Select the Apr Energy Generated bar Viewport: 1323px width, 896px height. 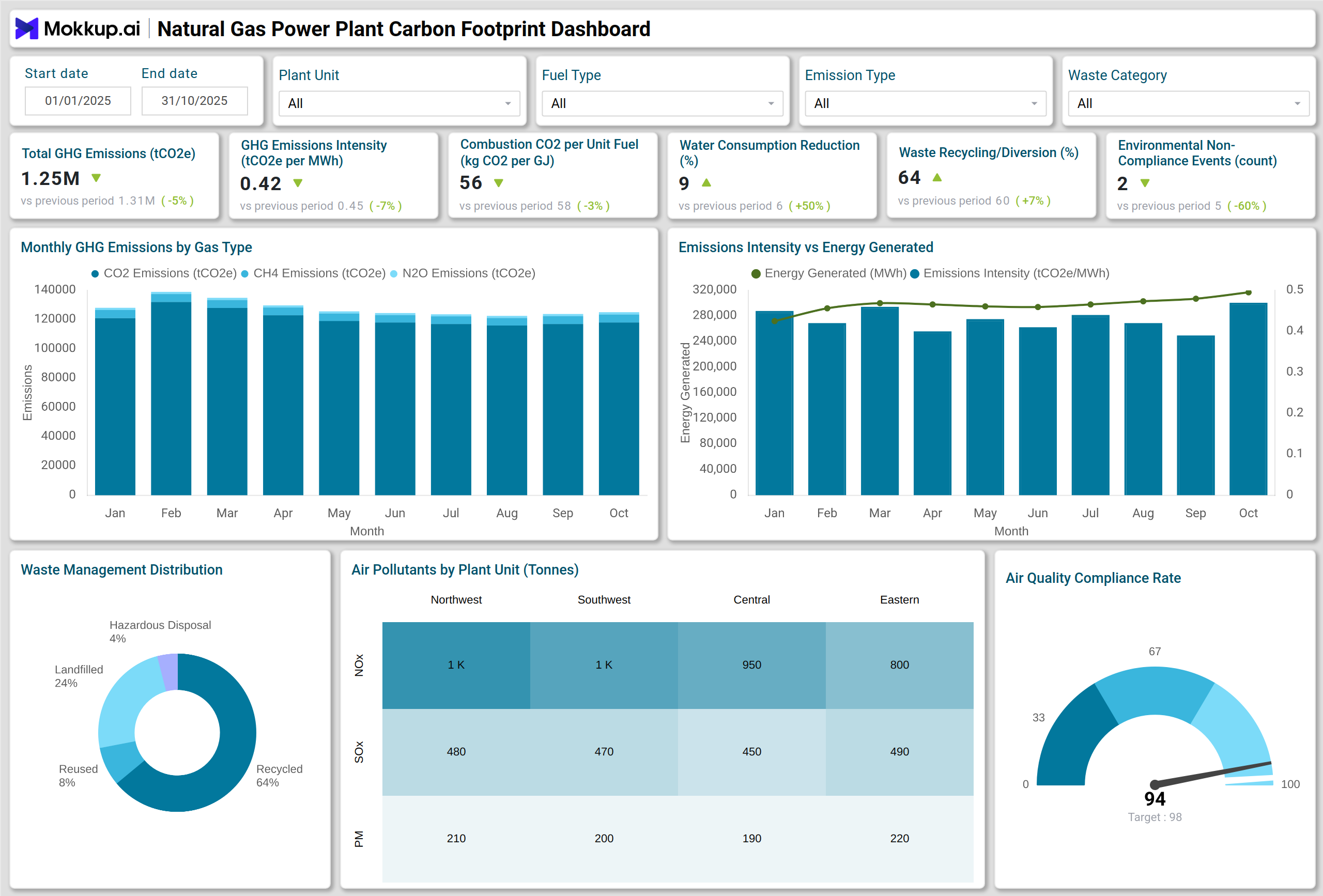(x=932, y=413)
